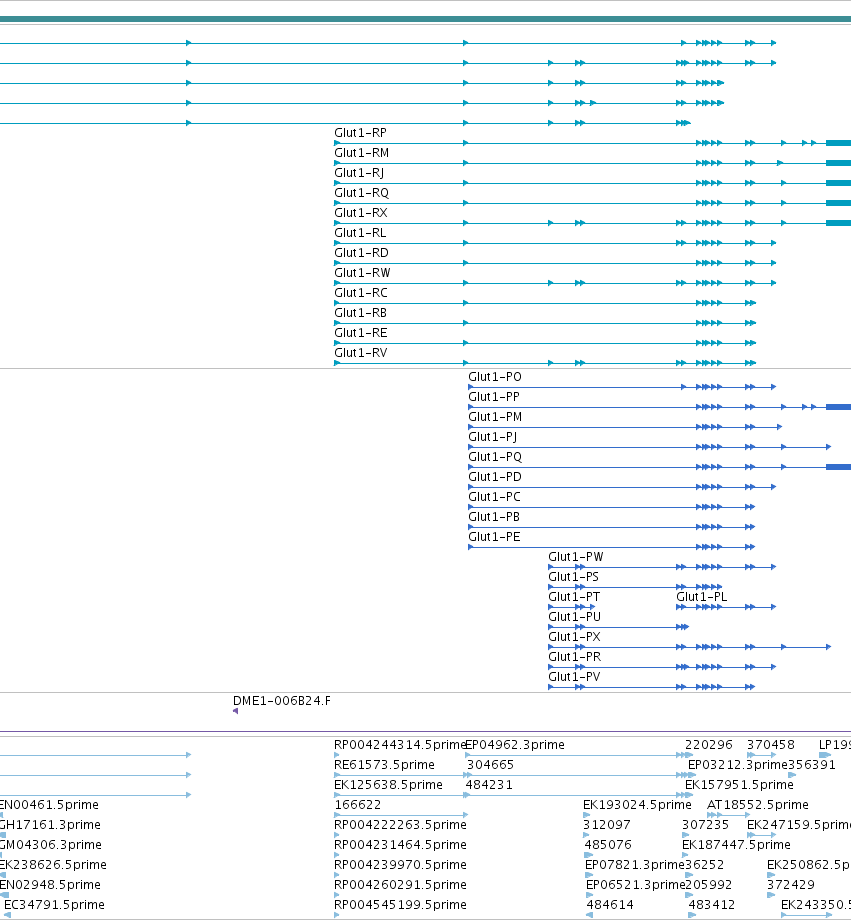Click the RE61573.5prime EST label

point(384,765)
